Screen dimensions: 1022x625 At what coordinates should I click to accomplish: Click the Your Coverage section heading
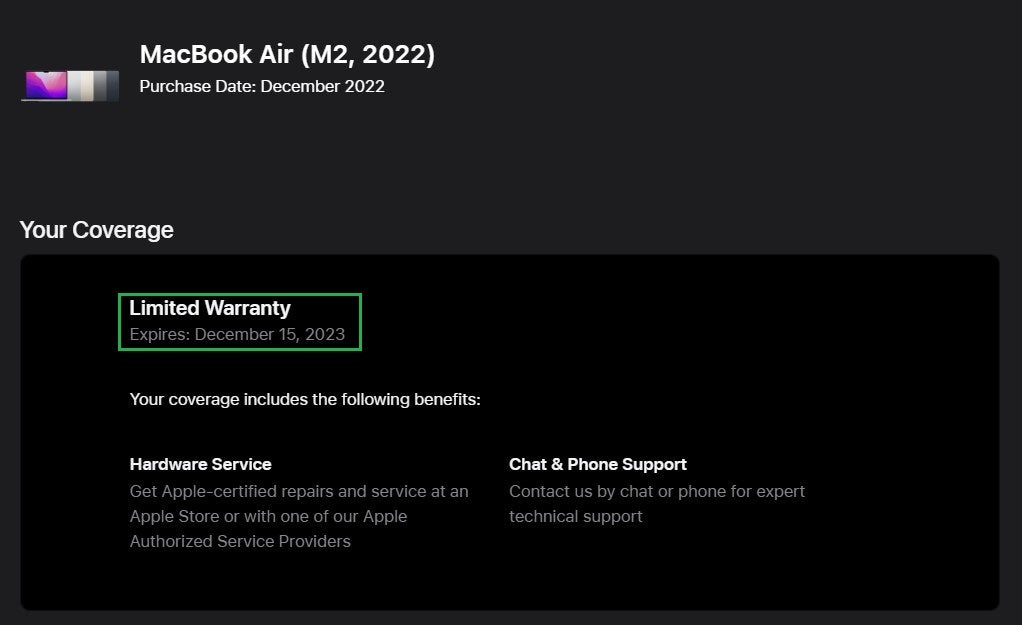(96, 230)
